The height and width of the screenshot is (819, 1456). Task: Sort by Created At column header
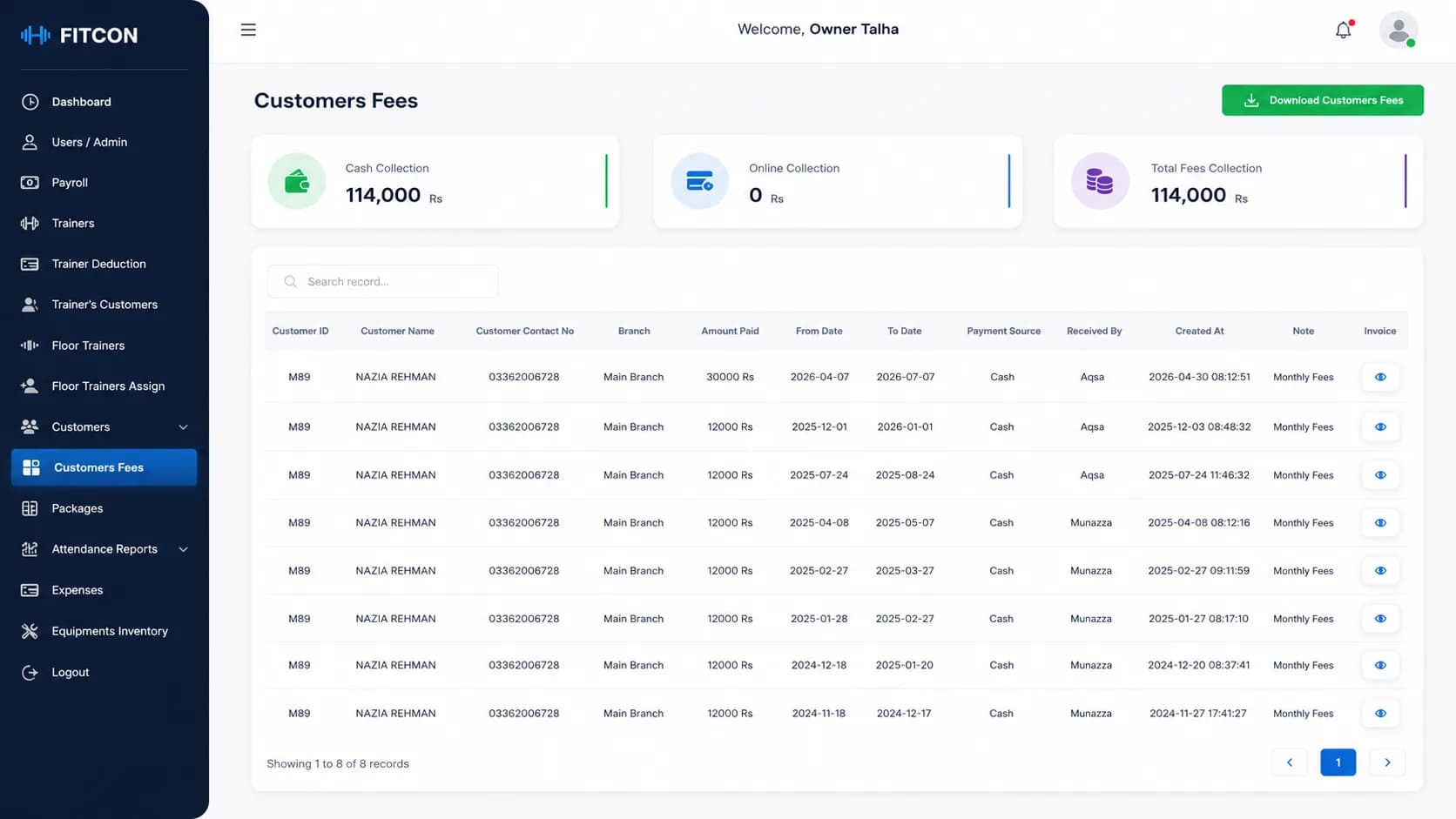pyautogui.click(x=1199, y=331)
